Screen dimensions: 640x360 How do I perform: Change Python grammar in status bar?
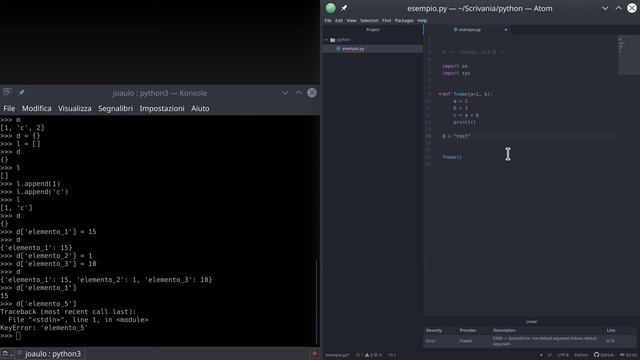point(581,355)
